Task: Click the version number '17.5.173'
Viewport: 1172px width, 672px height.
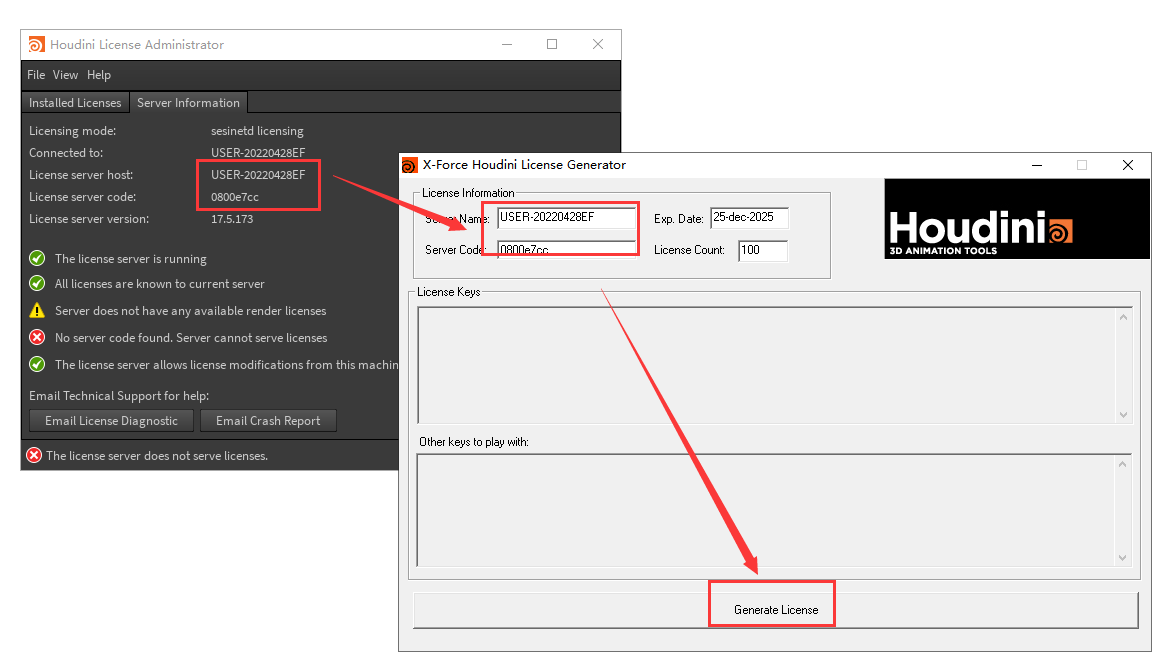Action: 232,219
